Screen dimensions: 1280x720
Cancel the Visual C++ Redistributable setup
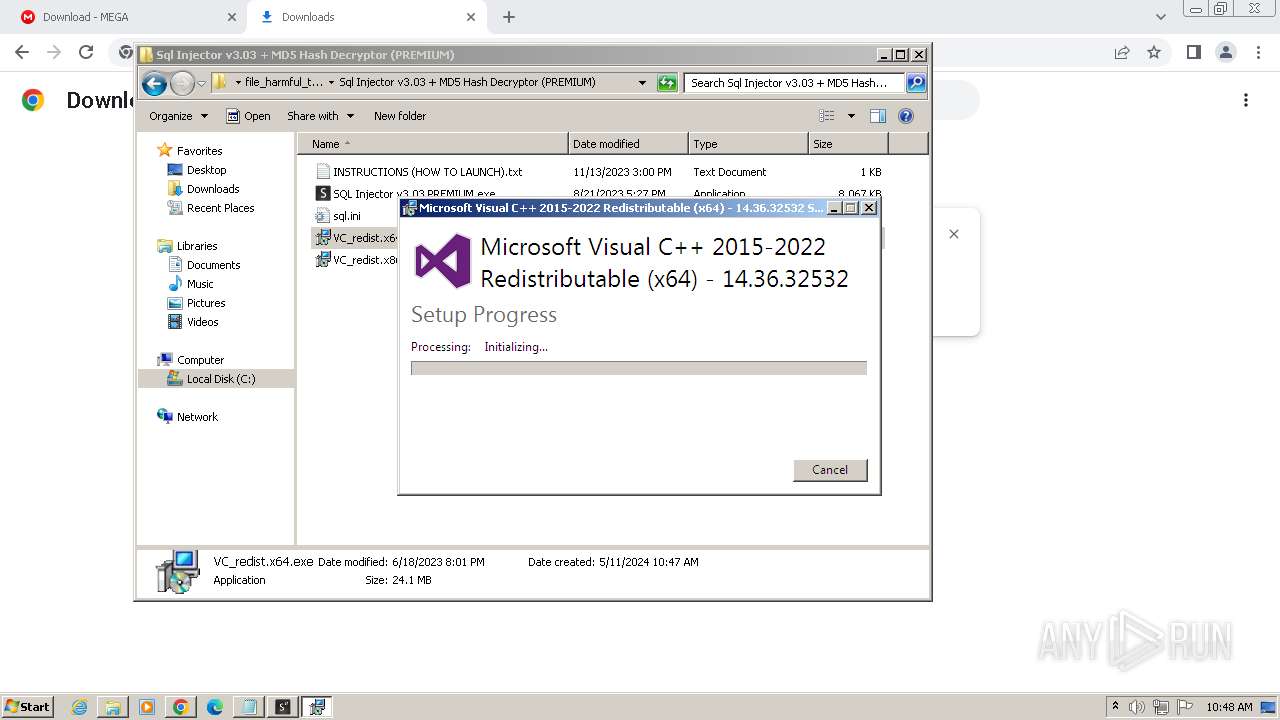tap(830, 470)
